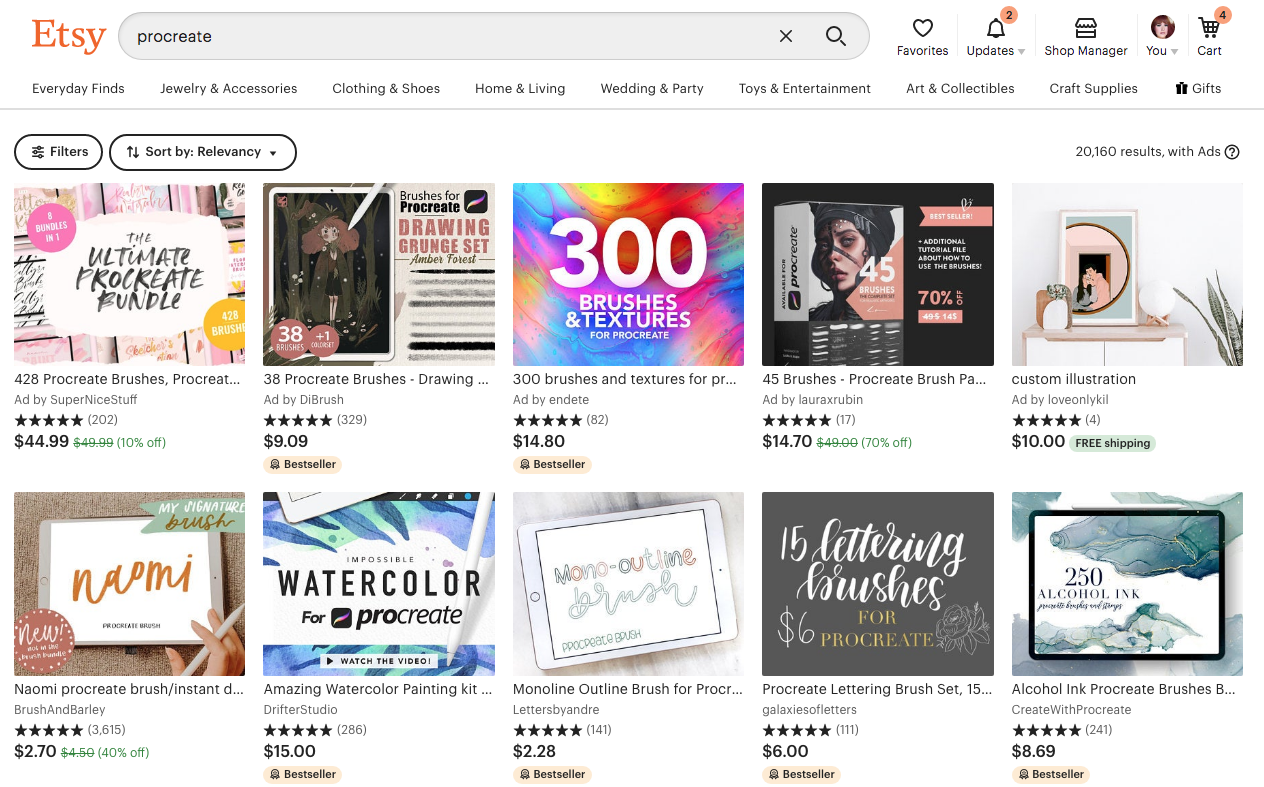Expand the You profile menu

(1162, 37)
